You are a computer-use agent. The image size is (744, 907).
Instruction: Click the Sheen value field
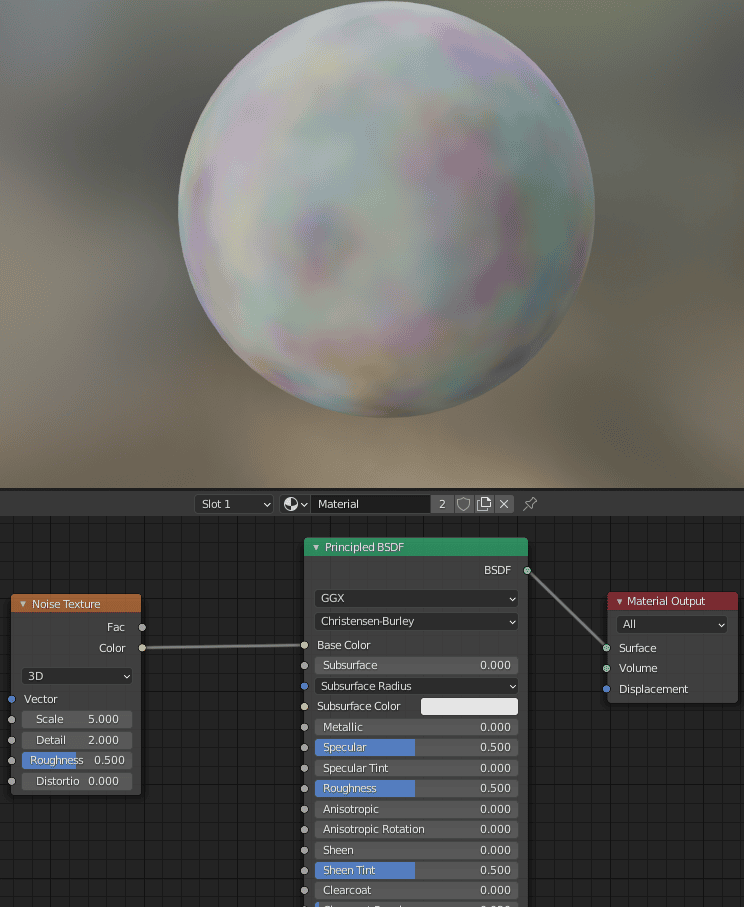click(416, 850)
